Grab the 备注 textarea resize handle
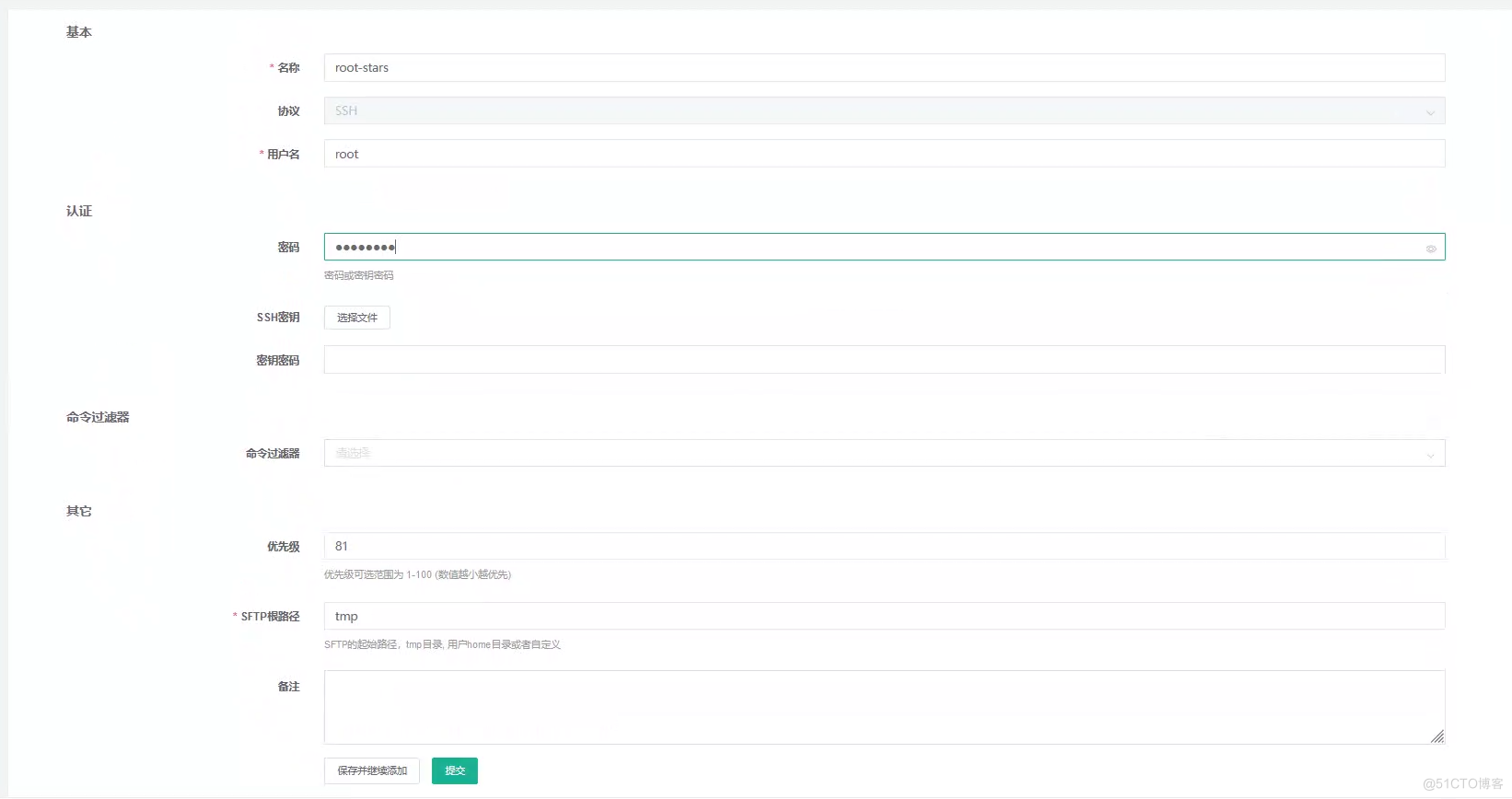Viewport: 1512px width, 799px height. [1437, 736]
